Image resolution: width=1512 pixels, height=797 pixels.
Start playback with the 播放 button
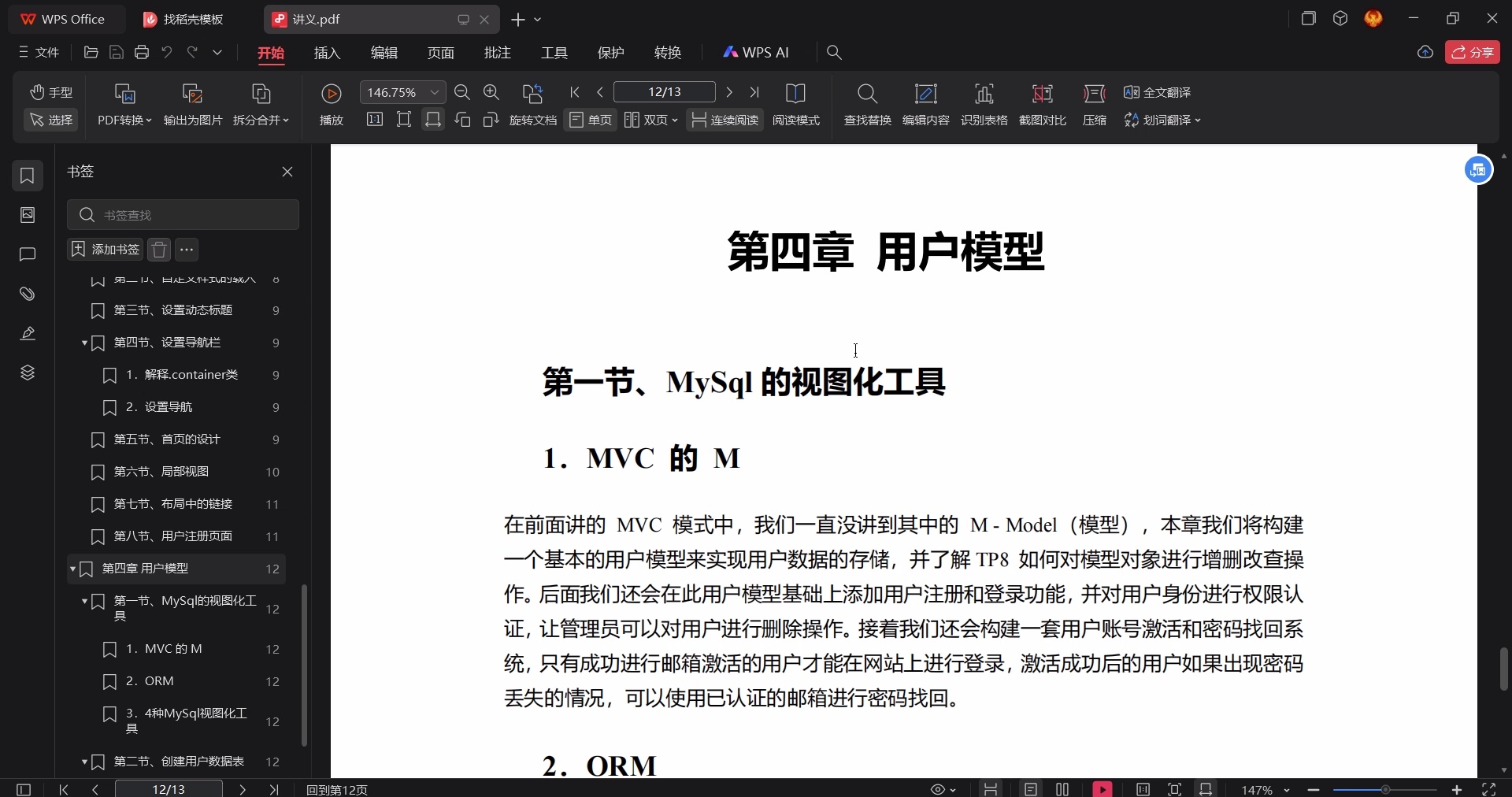click(332, 105)
